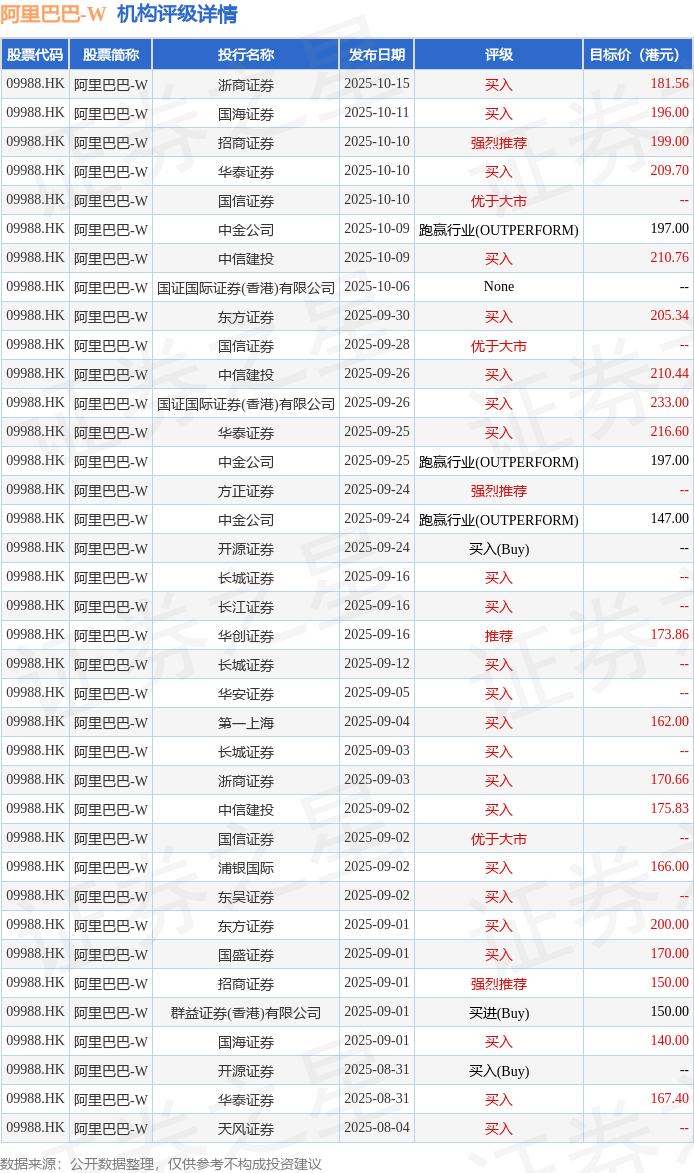
Task: Click target price 170.66
Action: coord(669,780)
